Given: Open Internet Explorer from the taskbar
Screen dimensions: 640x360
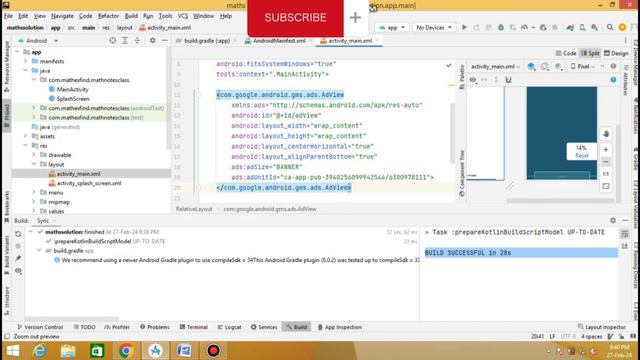Looking at the screenshot, I should point(40,351).
